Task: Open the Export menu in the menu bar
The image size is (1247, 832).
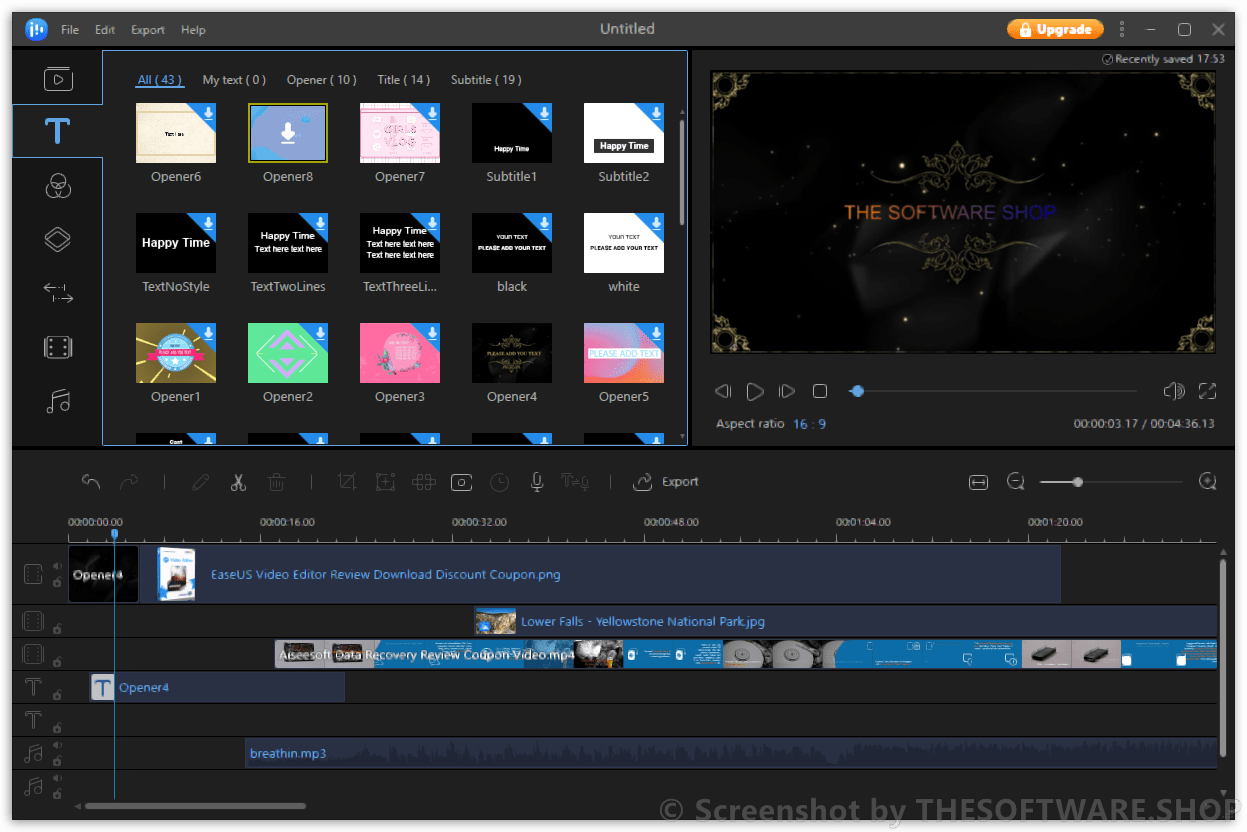Action: coord(147,29)
